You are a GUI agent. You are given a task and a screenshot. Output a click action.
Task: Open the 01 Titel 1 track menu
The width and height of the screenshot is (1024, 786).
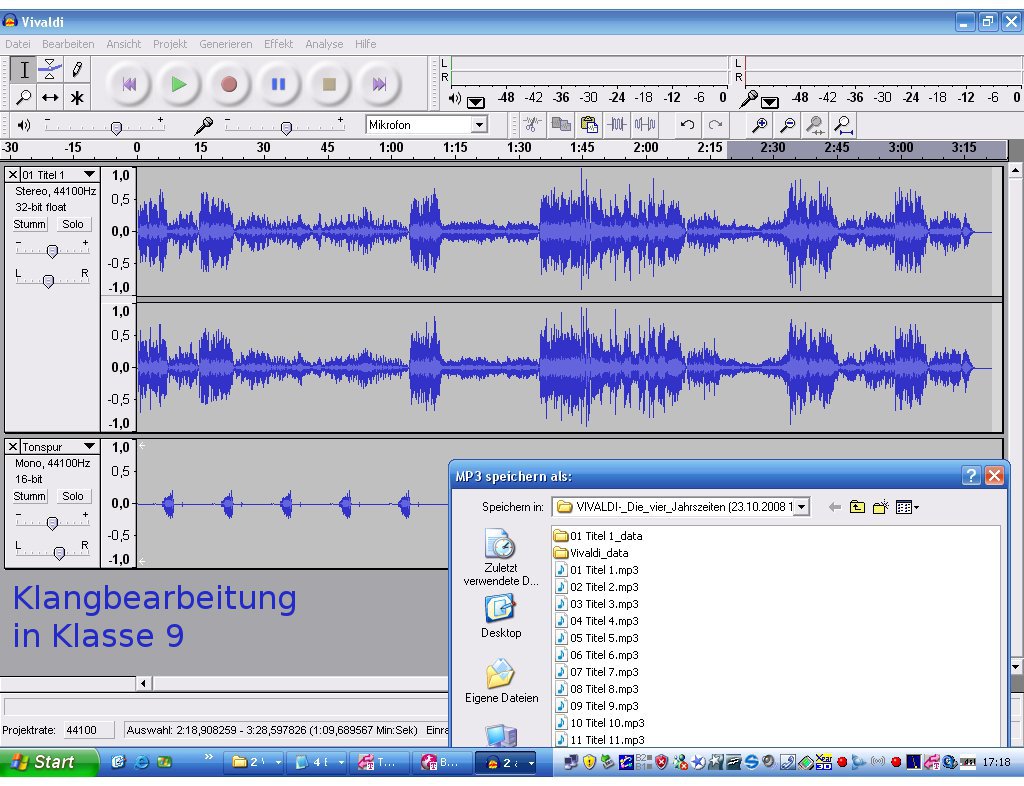click(89, 175)
